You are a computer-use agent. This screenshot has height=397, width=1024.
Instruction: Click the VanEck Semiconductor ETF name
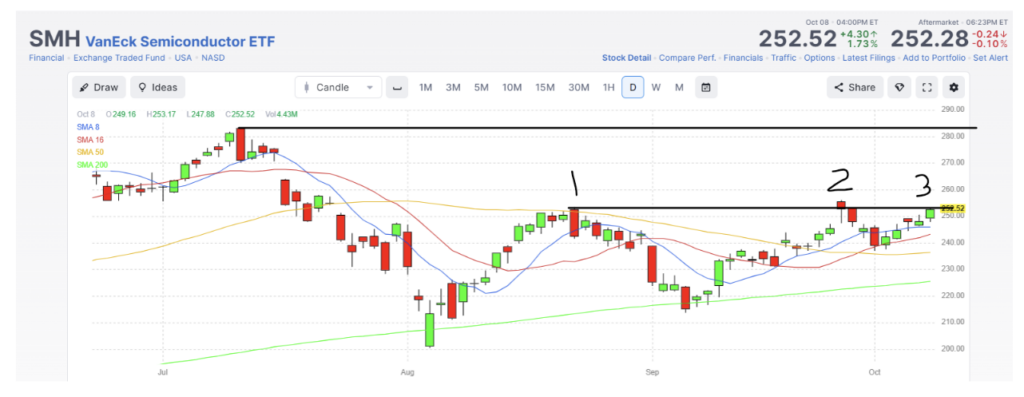pos(180,42)
